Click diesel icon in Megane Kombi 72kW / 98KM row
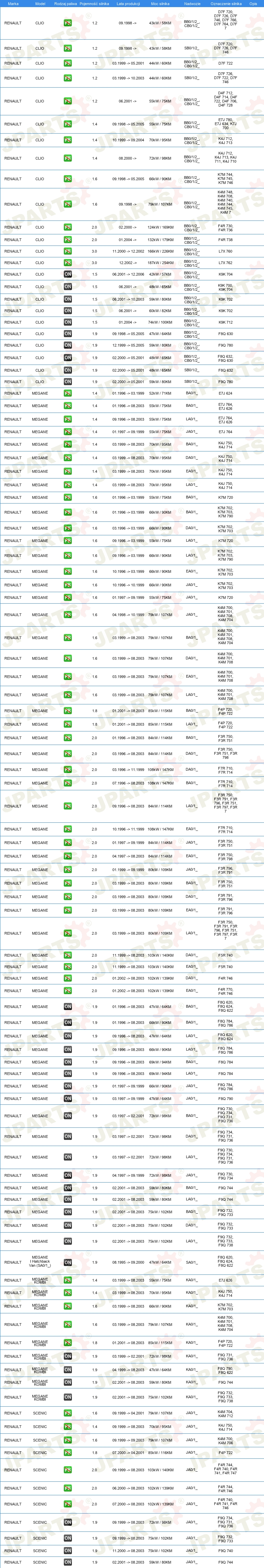This screenshot has width=264, height=1568. [x=68, y=1356]
